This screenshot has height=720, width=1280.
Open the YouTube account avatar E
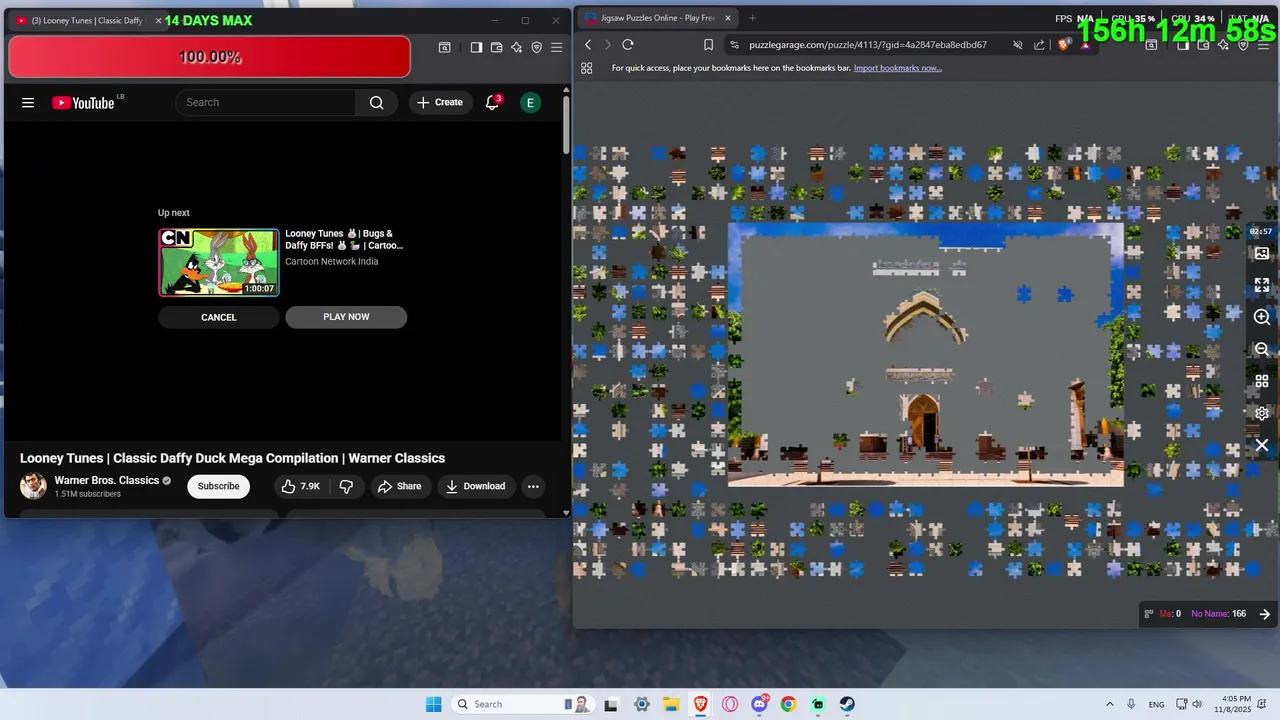pos(530,102)
